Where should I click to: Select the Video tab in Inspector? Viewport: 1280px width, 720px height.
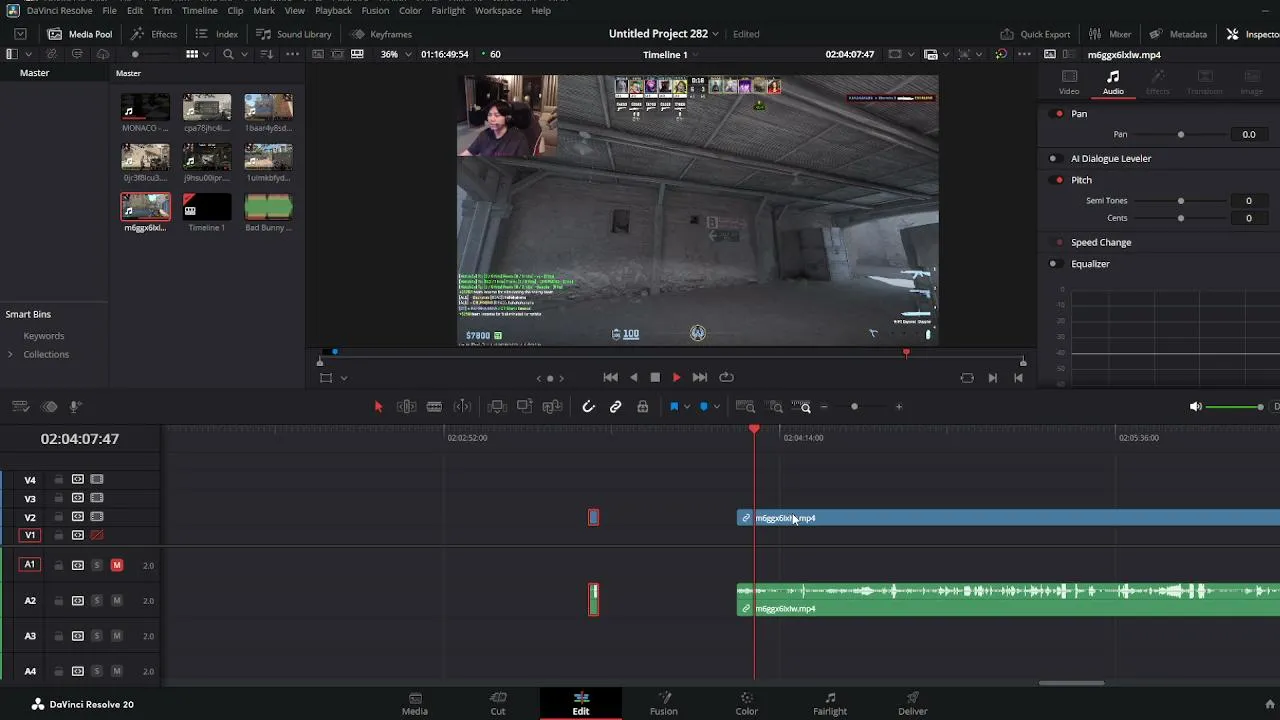[x=1069, y=83]
